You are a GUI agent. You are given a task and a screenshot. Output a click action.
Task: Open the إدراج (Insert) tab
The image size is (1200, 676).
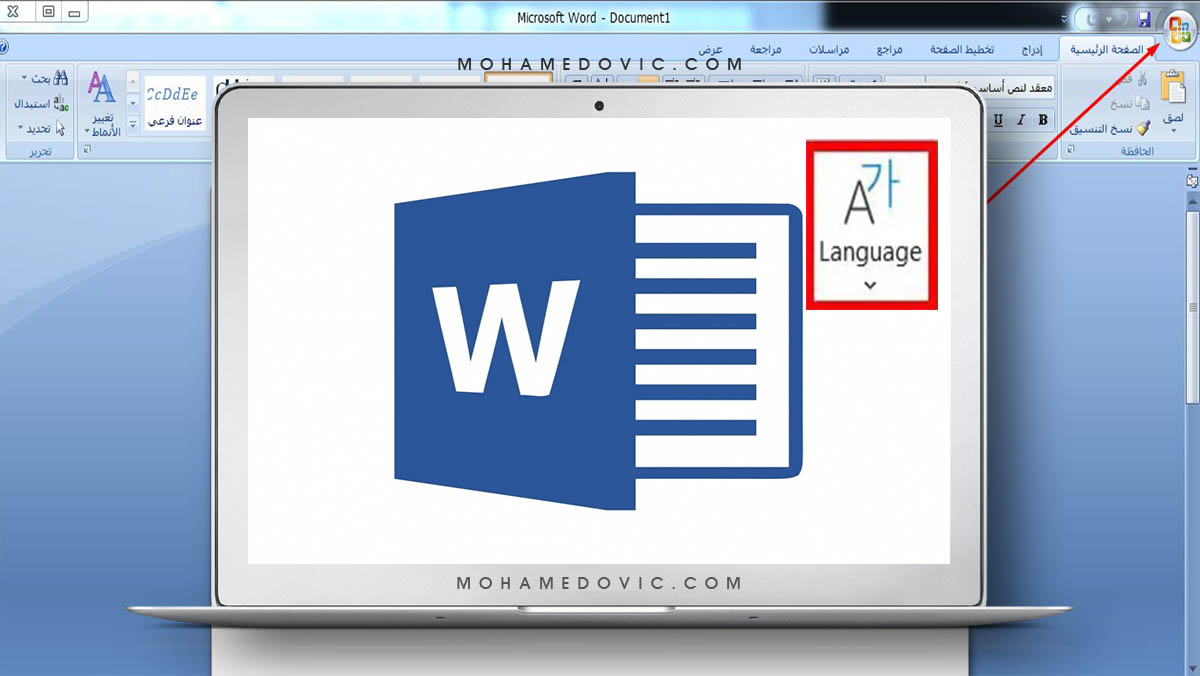pyautogui.click(x=1032, y=49)
